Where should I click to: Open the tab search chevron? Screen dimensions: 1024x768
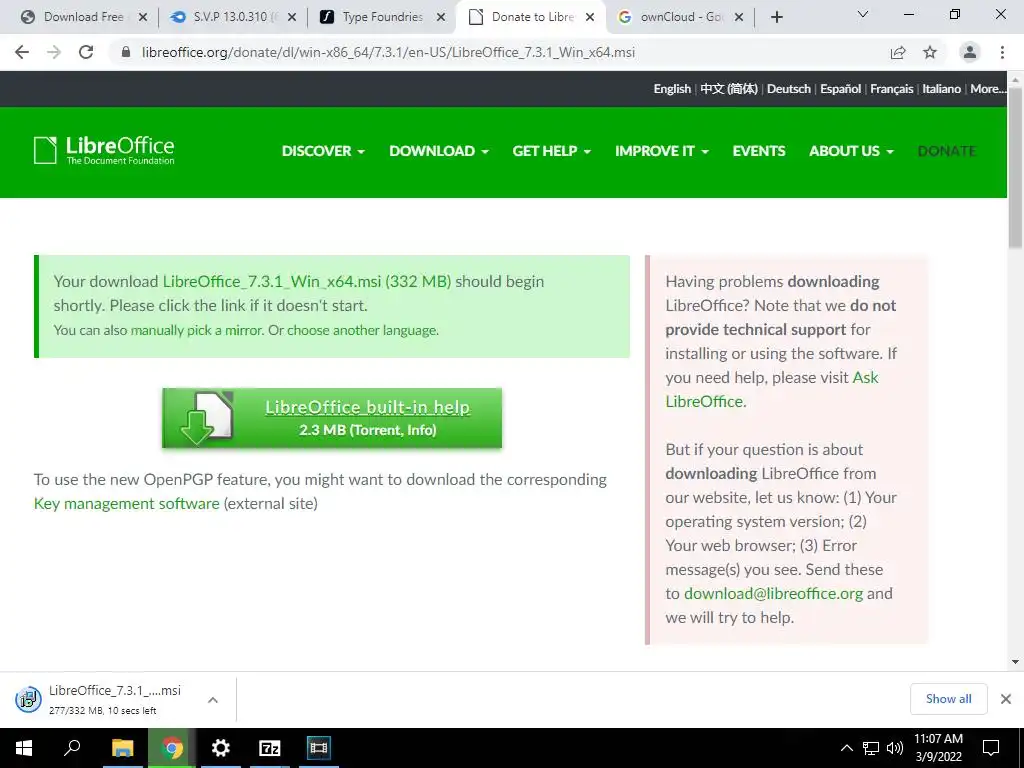pyautogui.click(x=863, y=14)
